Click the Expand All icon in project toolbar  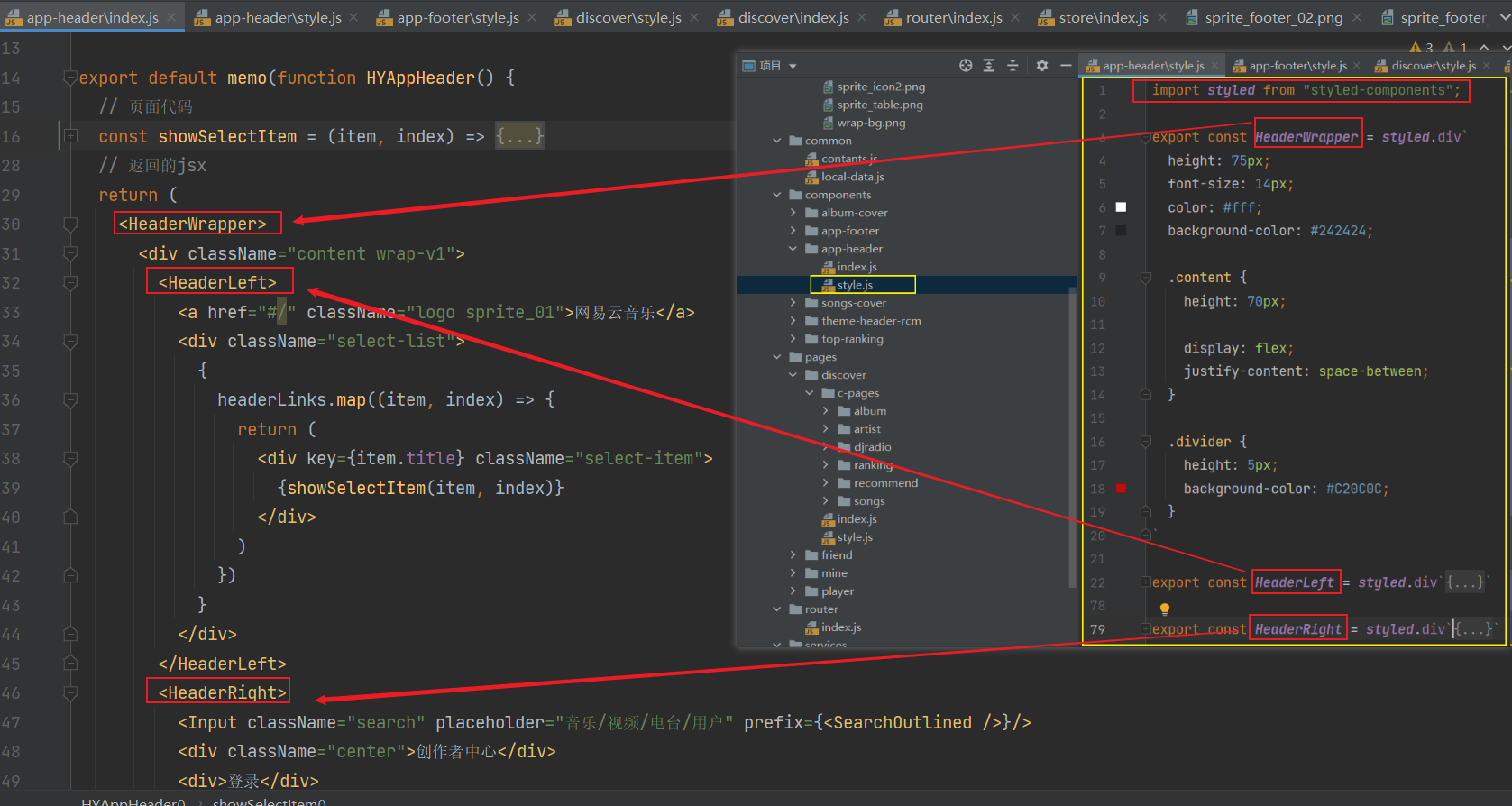(x=989, y=65)
